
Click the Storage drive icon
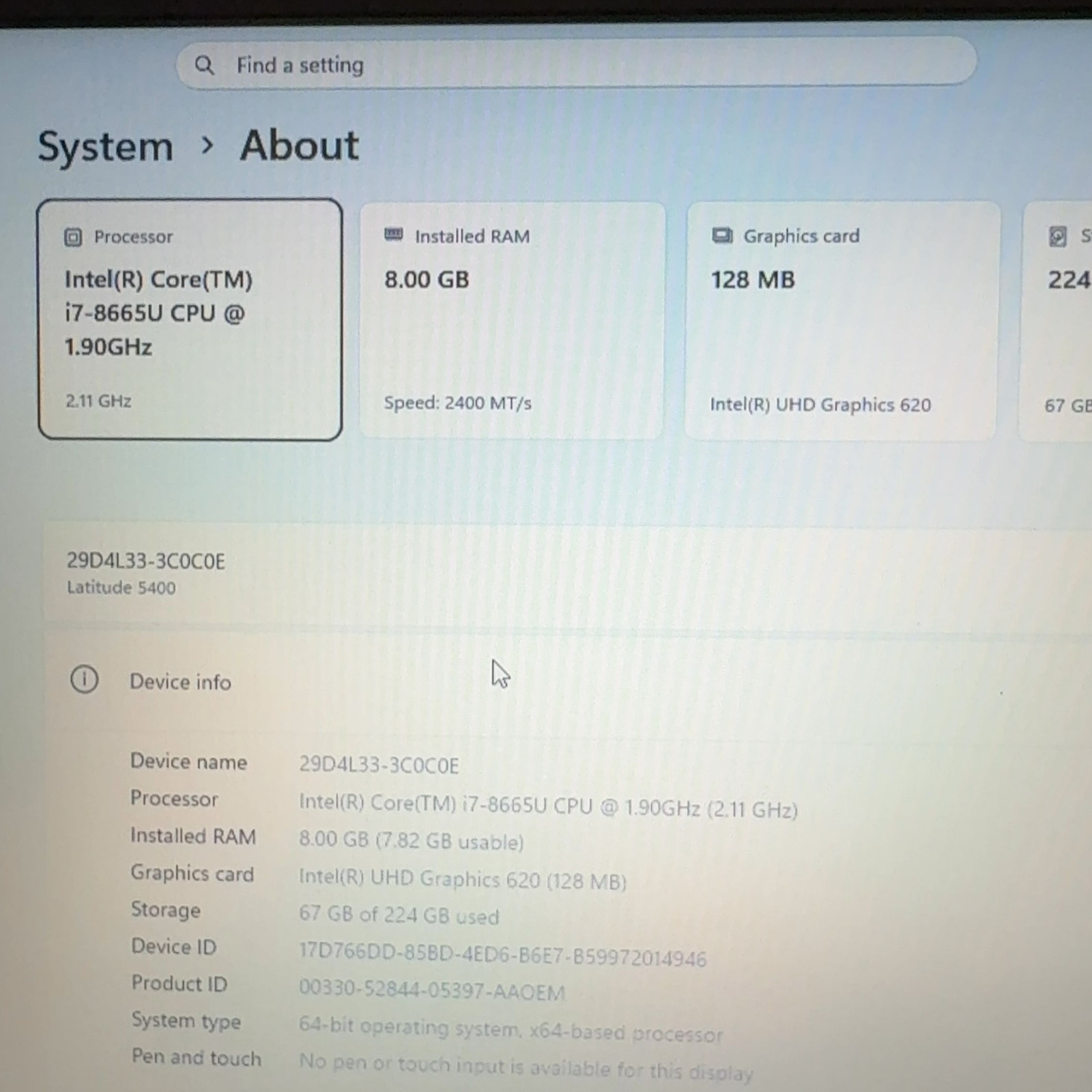pyautogui.click(x=1058, y=237)
